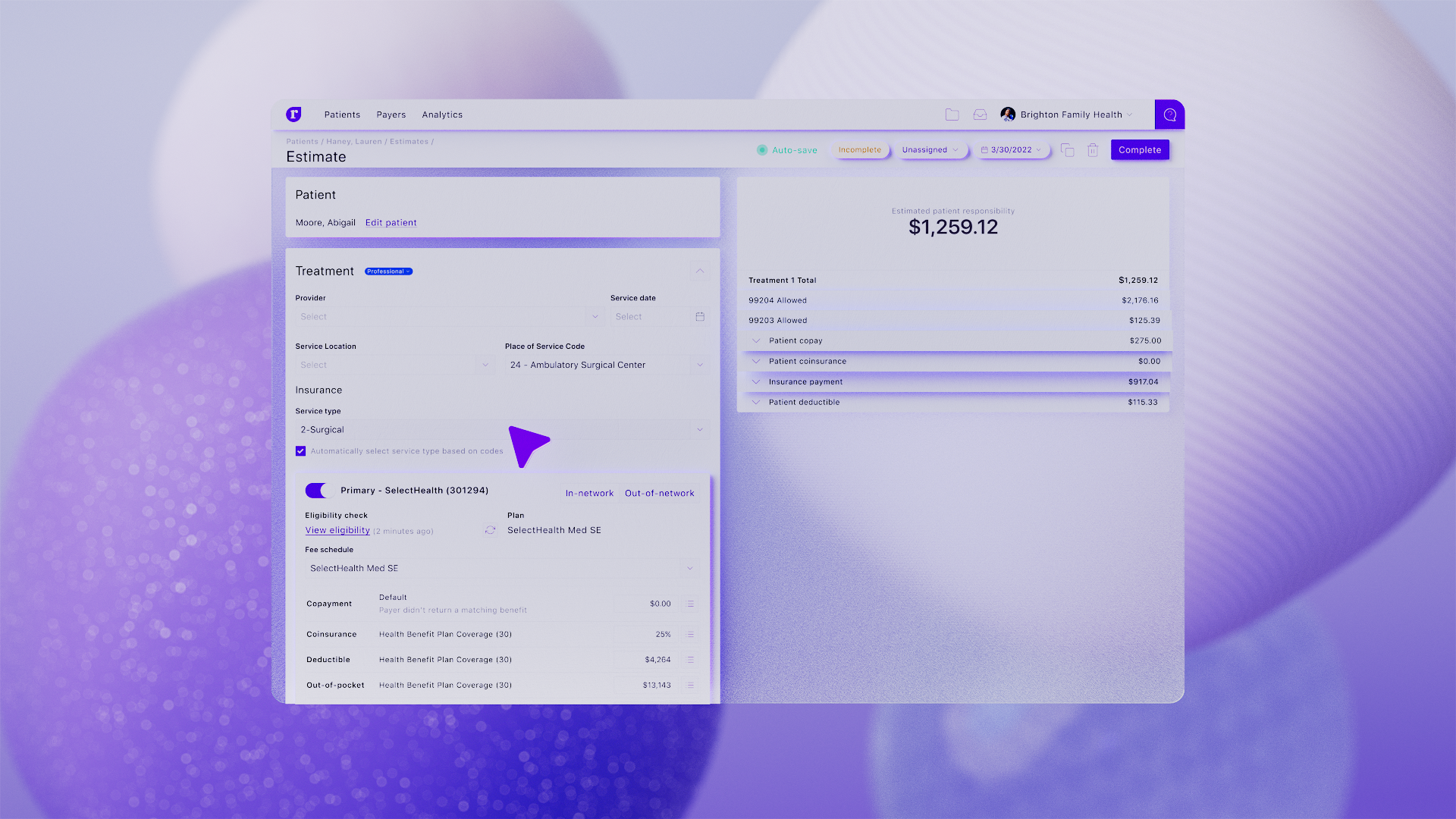Open Haney, Lauren breadcrumb link
Screen dimensions: 1456x819
(354, 142)
